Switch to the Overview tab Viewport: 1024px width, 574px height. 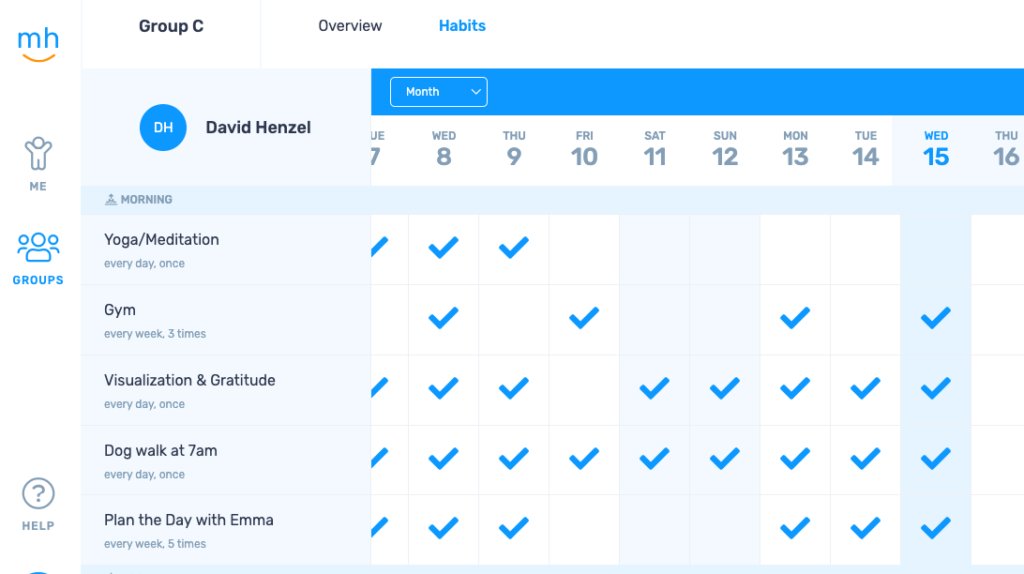[x=350, y=25]
